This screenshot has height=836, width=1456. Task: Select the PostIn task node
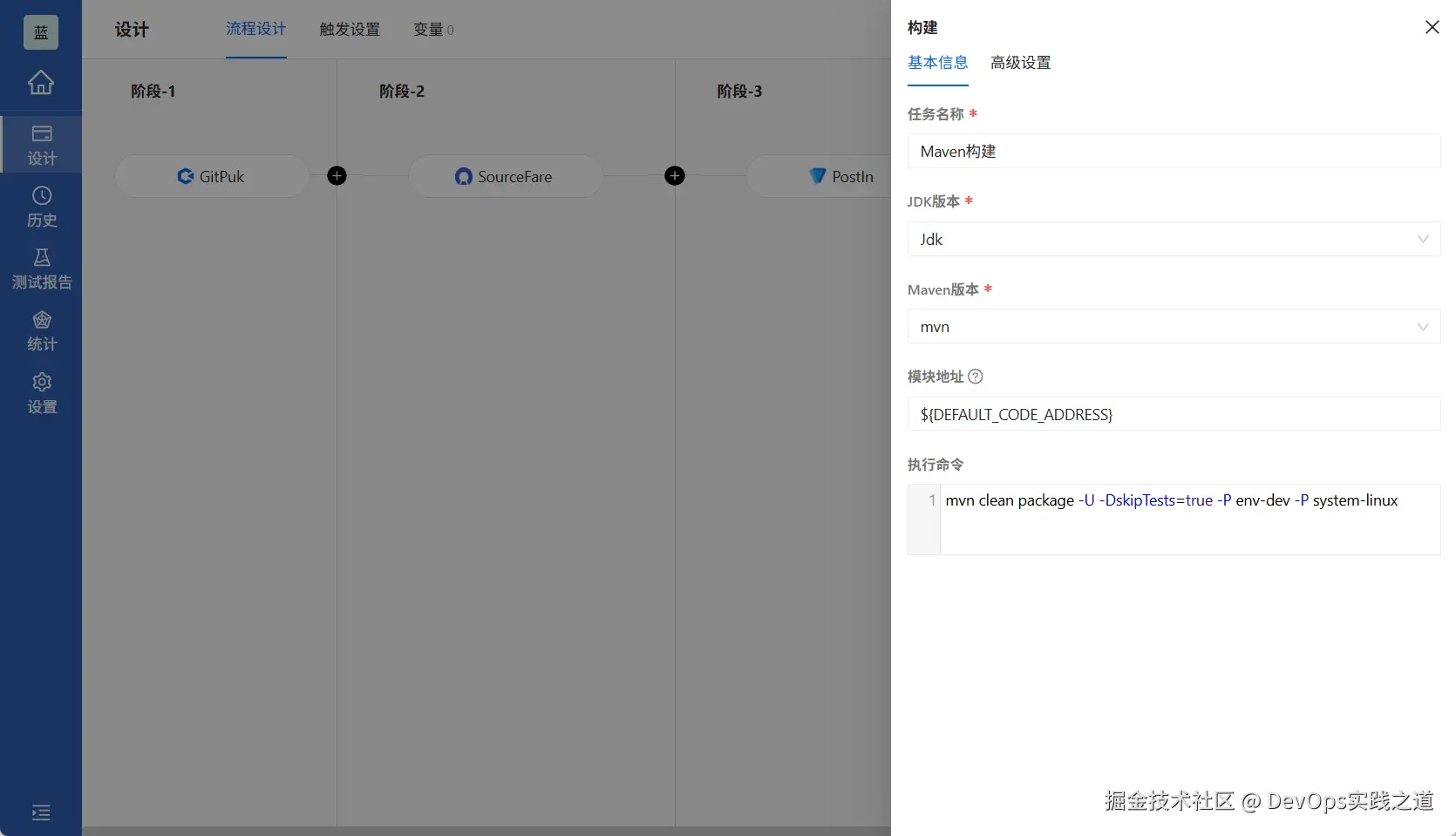pos(820,176)
